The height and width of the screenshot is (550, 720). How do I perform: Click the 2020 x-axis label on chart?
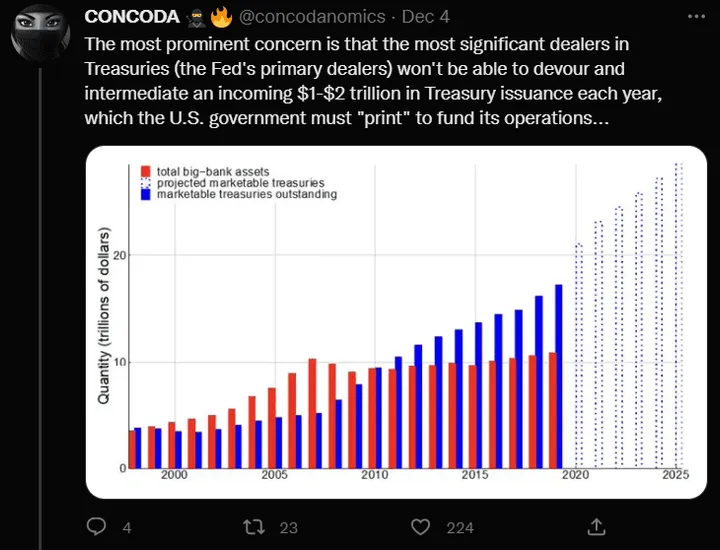tap(577, 477)
